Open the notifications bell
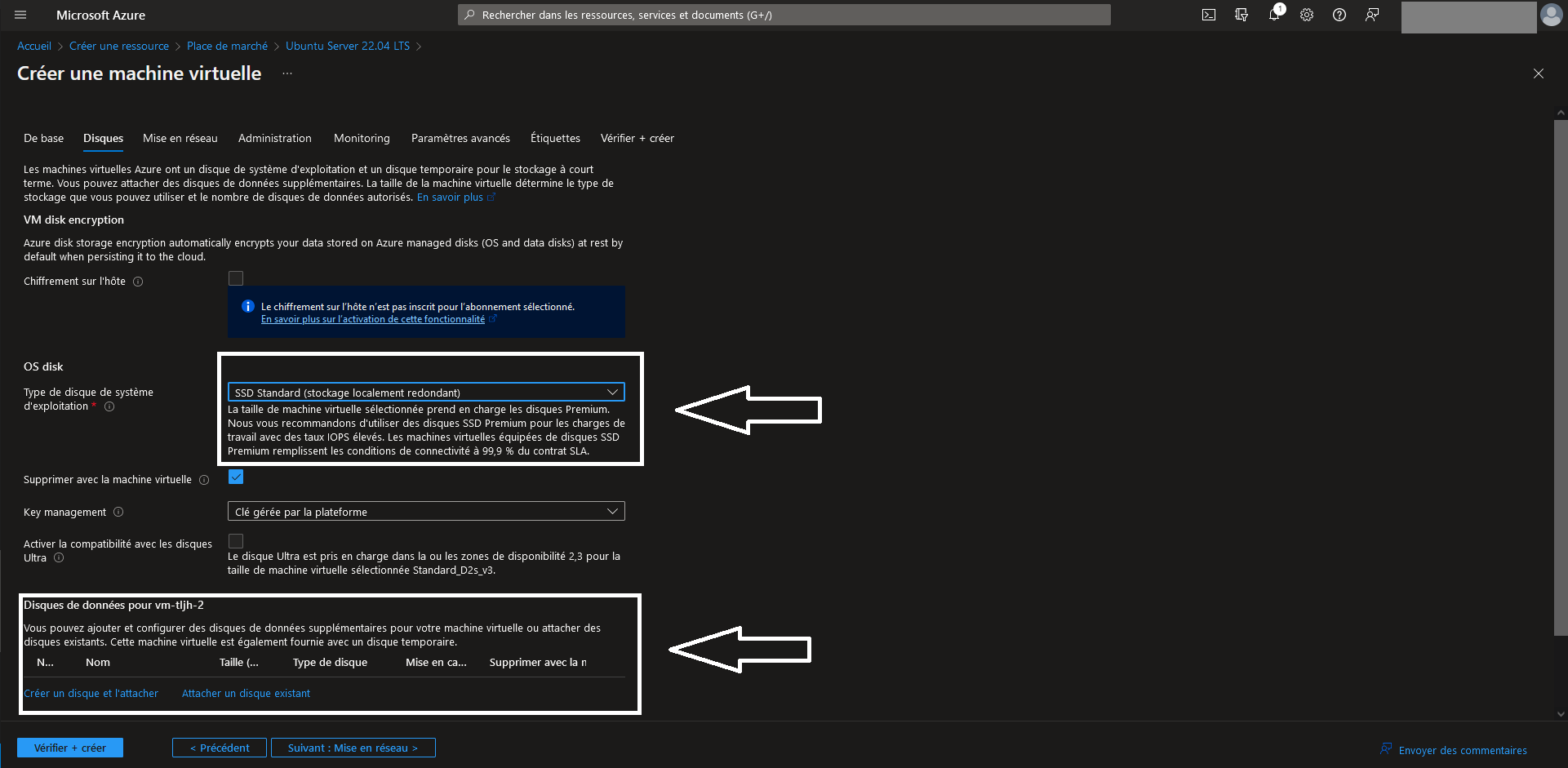This screenshot has width=1568, height=768. (x=1274, y=15)
